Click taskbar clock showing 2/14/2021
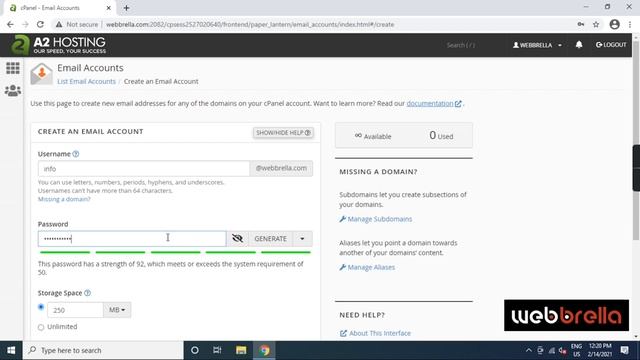The image size is (640, 360). click(600, 350)
